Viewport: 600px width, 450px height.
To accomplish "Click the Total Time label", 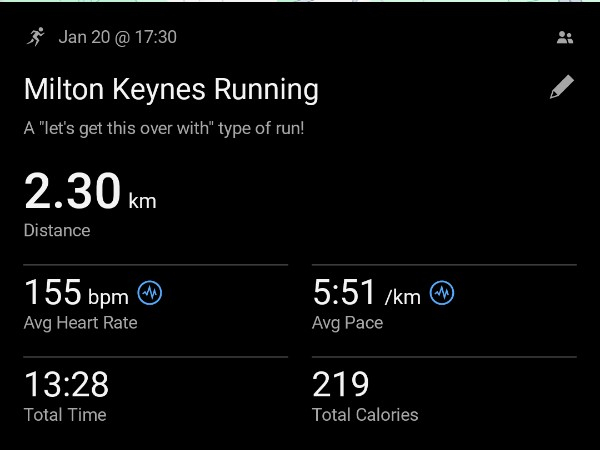I will coord(65,414).
